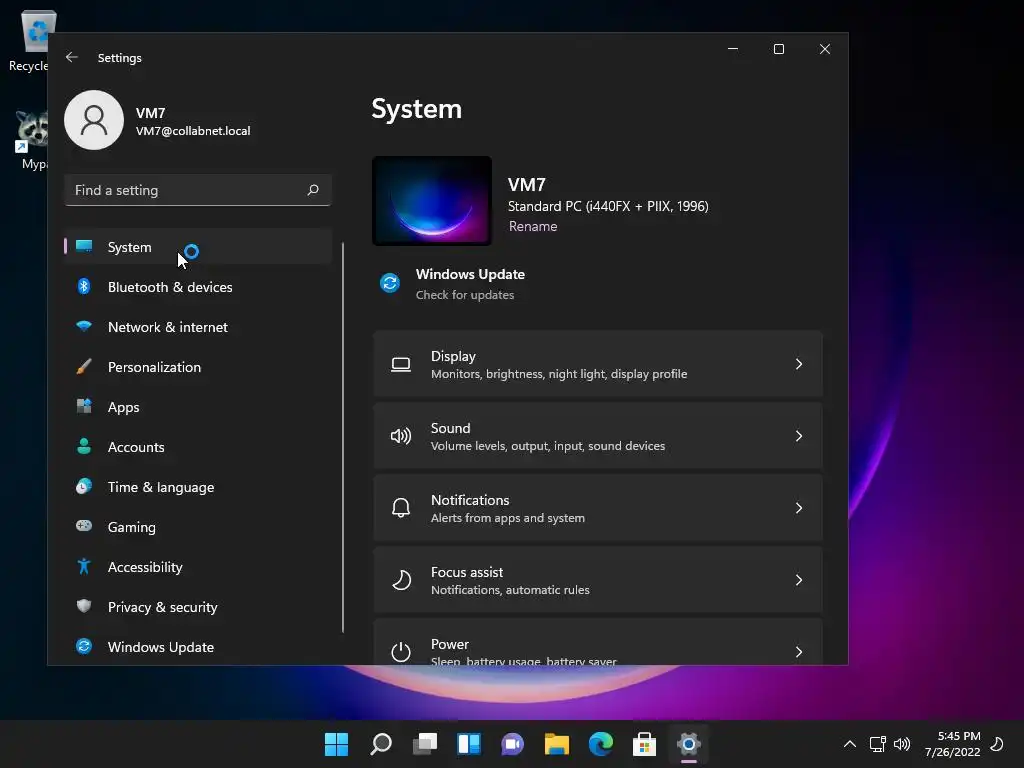Open the Sound settings card
Screen dimensions: 1024x768
click(598, 436)
